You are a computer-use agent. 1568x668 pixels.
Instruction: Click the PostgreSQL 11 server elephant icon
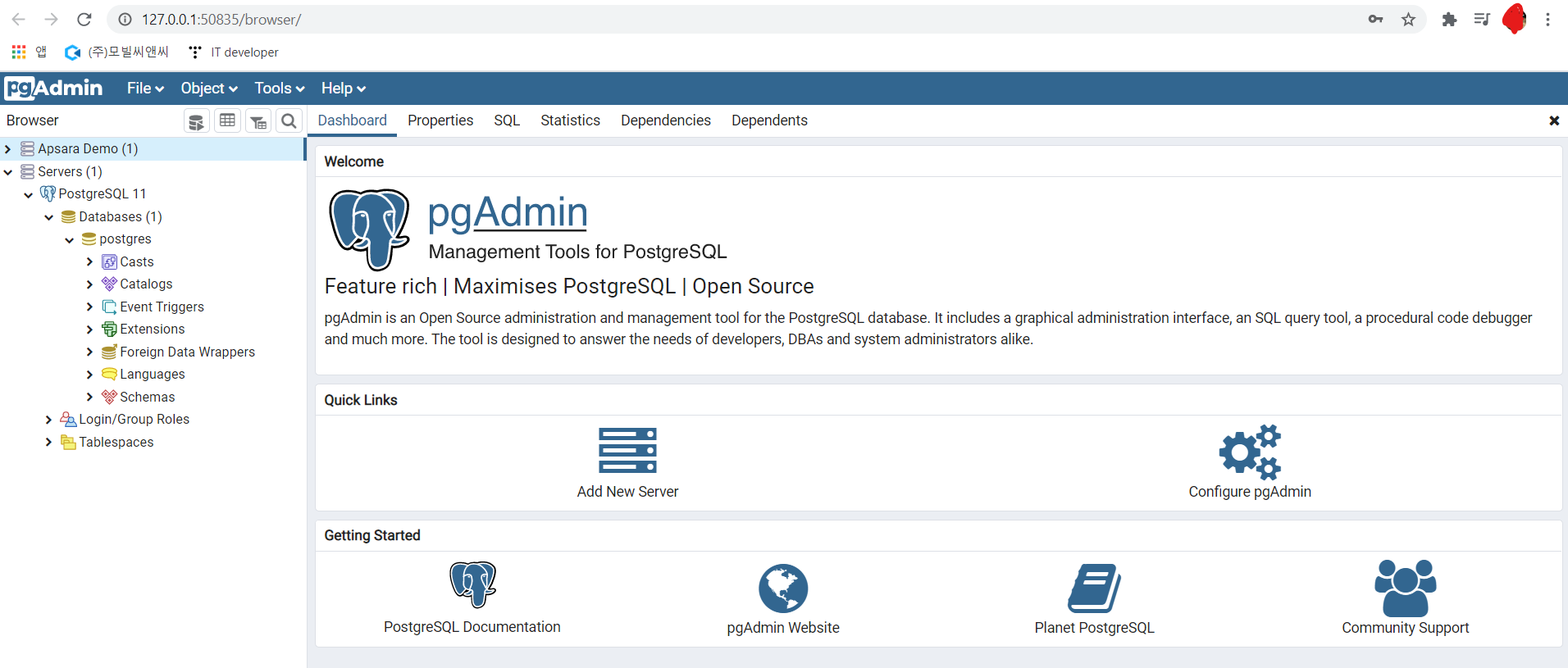(48, 193)
